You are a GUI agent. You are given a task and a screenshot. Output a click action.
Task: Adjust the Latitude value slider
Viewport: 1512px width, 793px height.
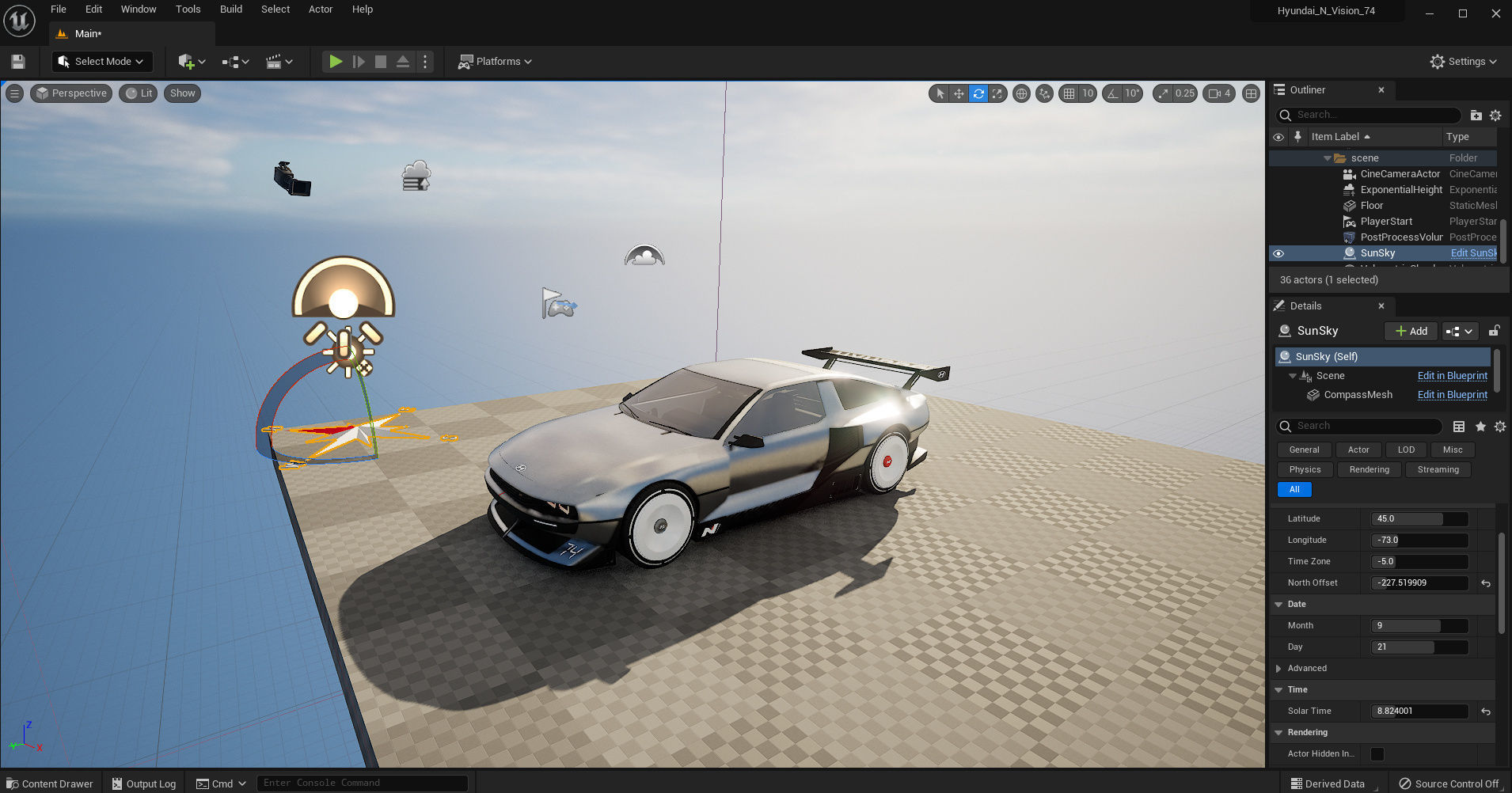click(x=1419, y=519)
